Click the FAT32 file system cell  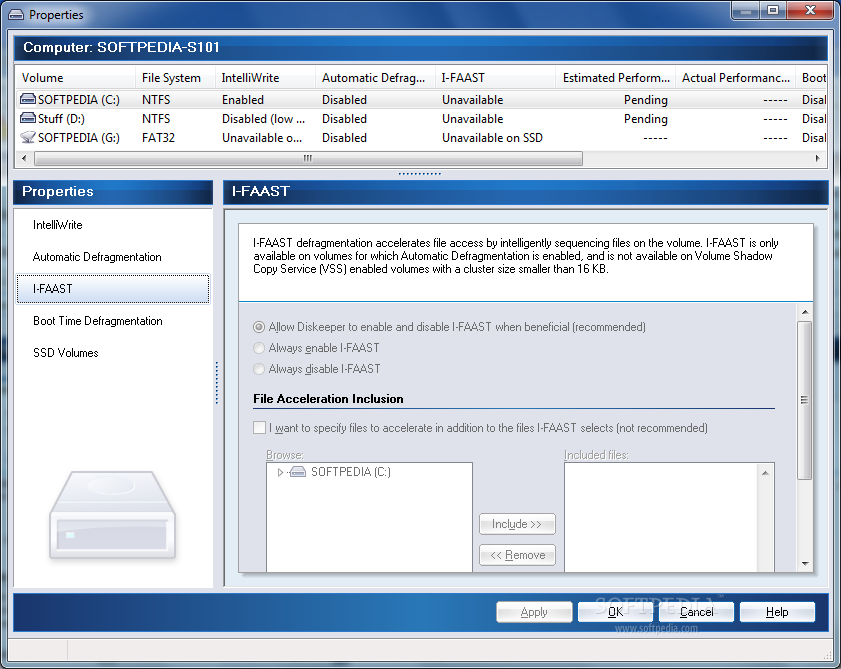pyautogui.click(x=158, y=138)
